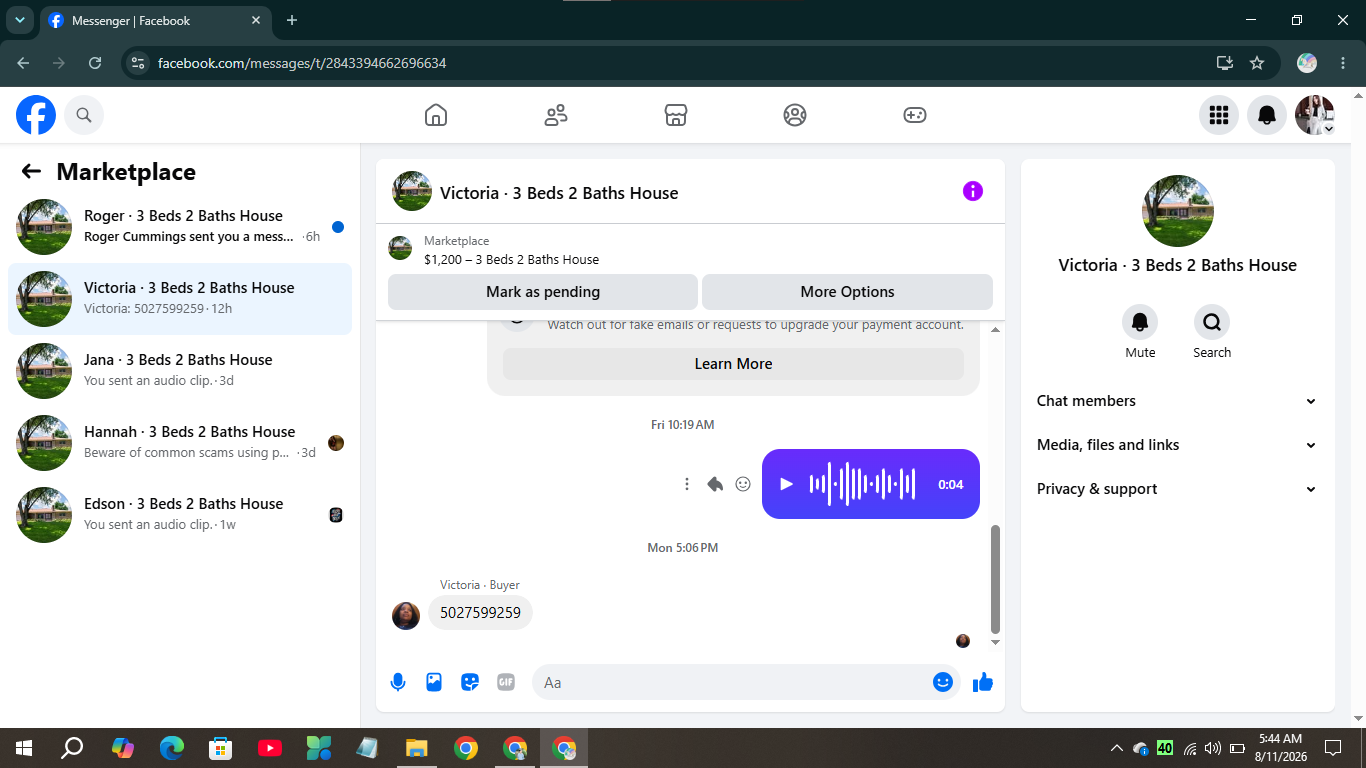Open more options for the audio message

pos(687,484)
